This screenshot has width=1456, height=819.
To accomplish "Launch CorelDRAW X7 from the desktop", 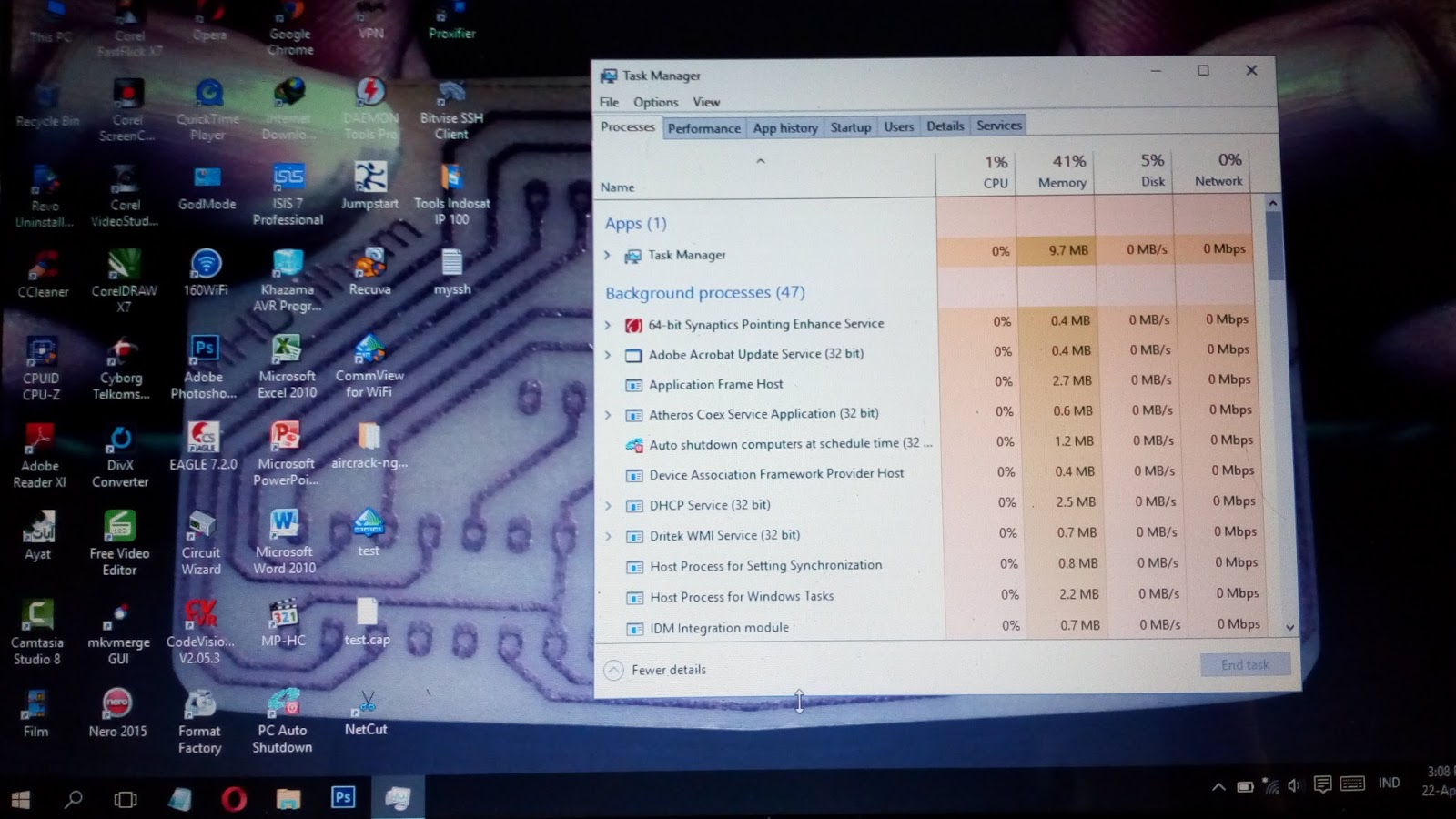I will pyautogui.click(x=124, y=280).
